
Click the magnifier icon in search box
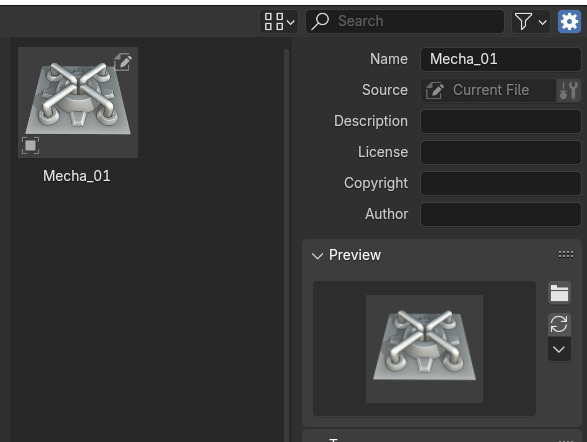320,21
